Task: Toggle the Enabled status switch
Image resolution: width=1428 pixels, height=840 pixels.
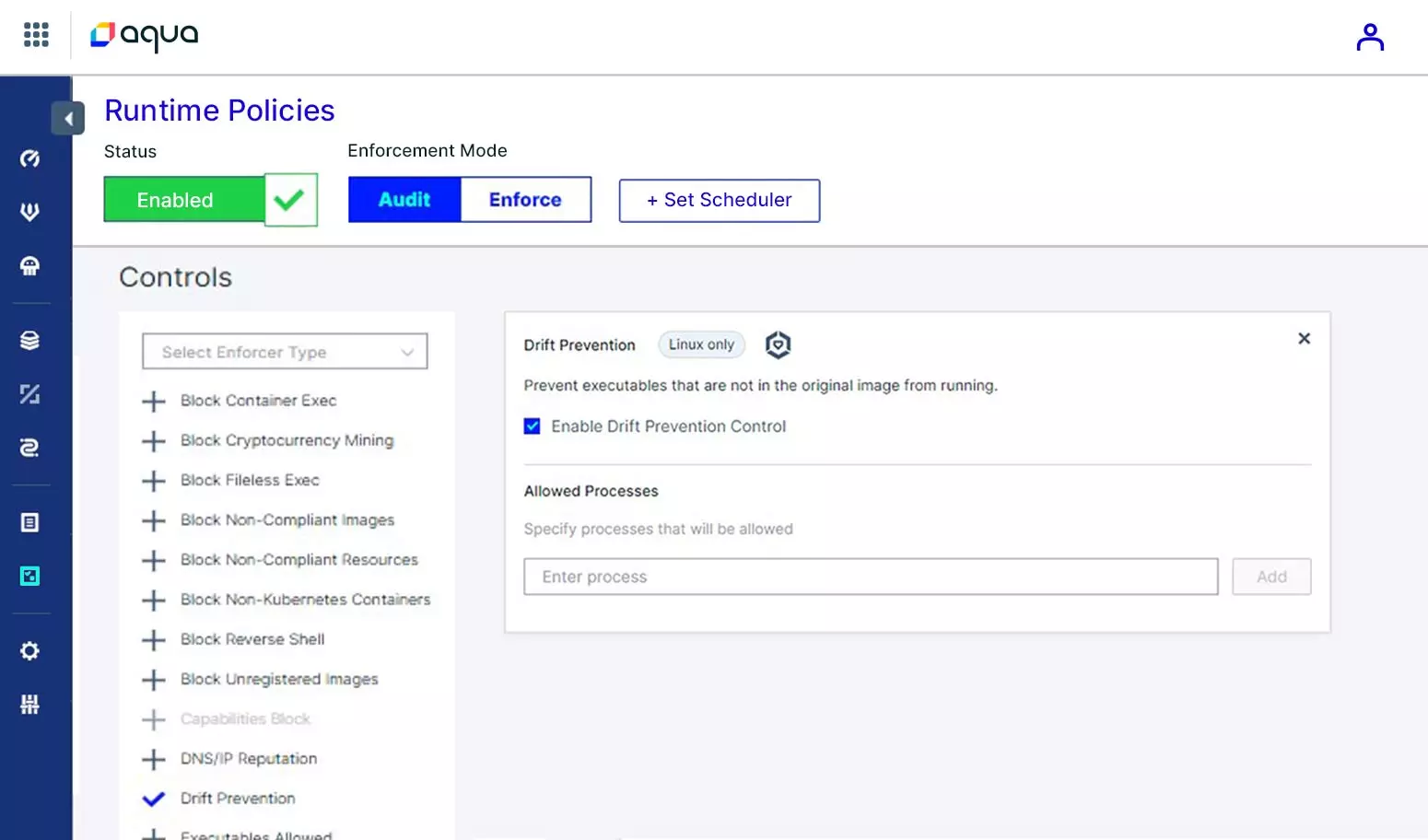Action: tap(184, 200)
